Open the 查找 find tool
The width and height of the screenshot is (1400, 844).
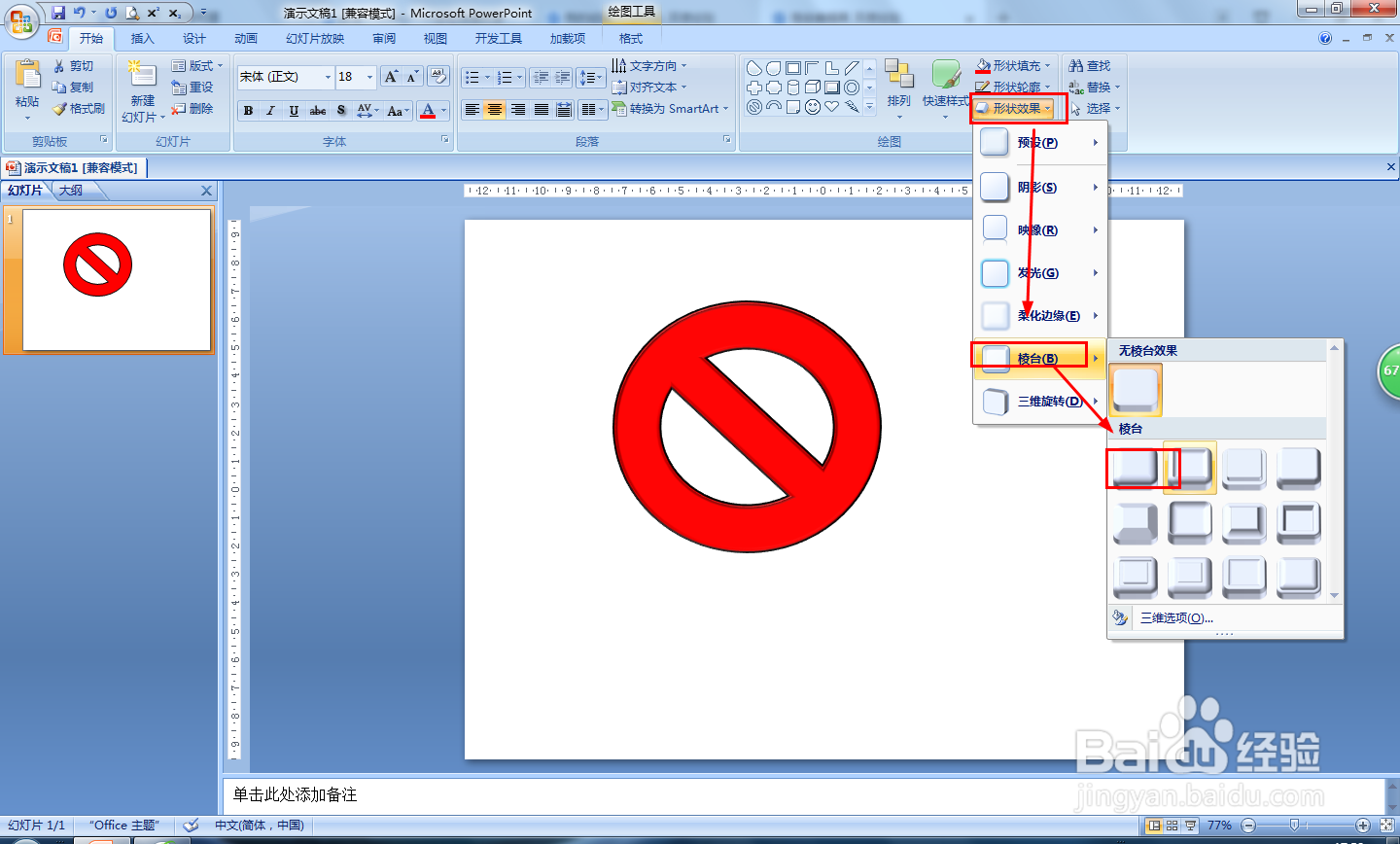coord(1090,66)
